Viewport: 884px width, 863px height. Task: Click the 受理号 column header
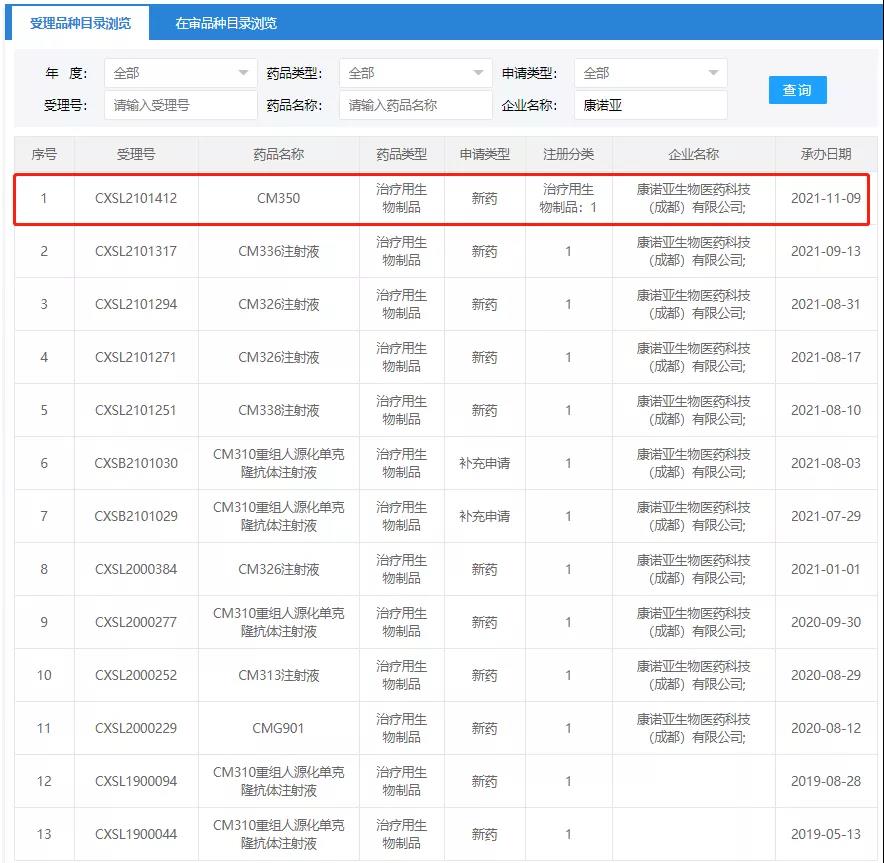click(x=136, y=154)
